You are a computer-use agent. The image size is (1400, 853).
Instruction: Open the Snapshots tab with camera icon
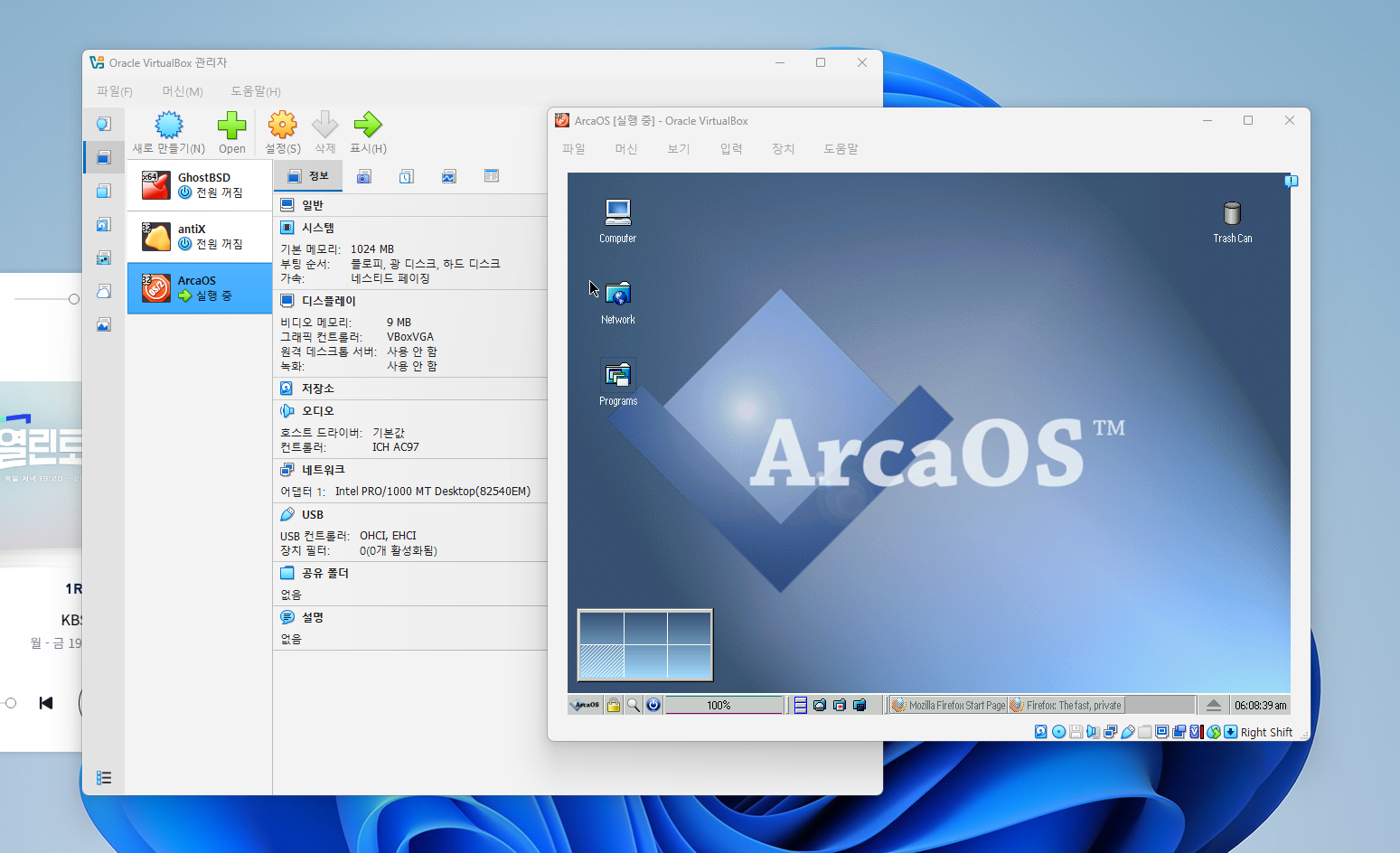tap(364, 176)
